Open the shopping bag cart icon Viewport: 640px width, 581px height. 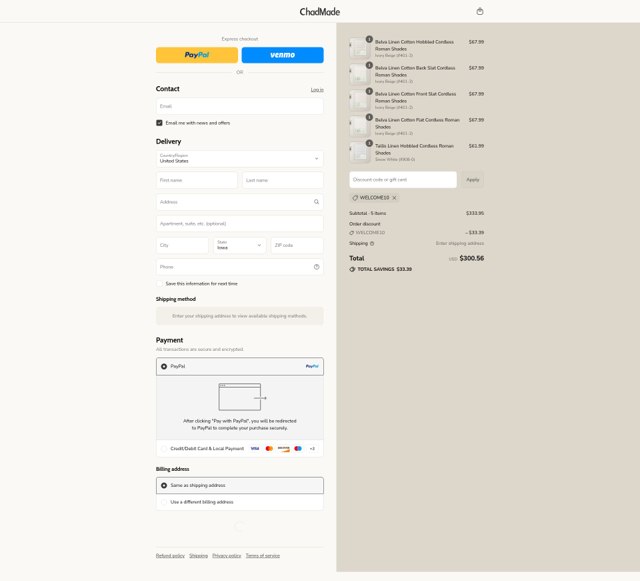point(480,11)
